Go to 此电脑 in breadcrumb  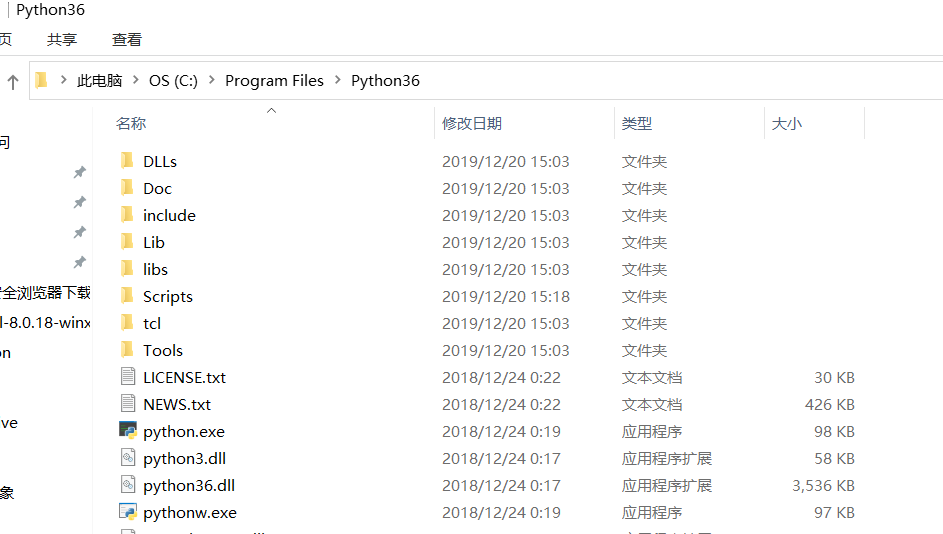(x=99, y=81)
